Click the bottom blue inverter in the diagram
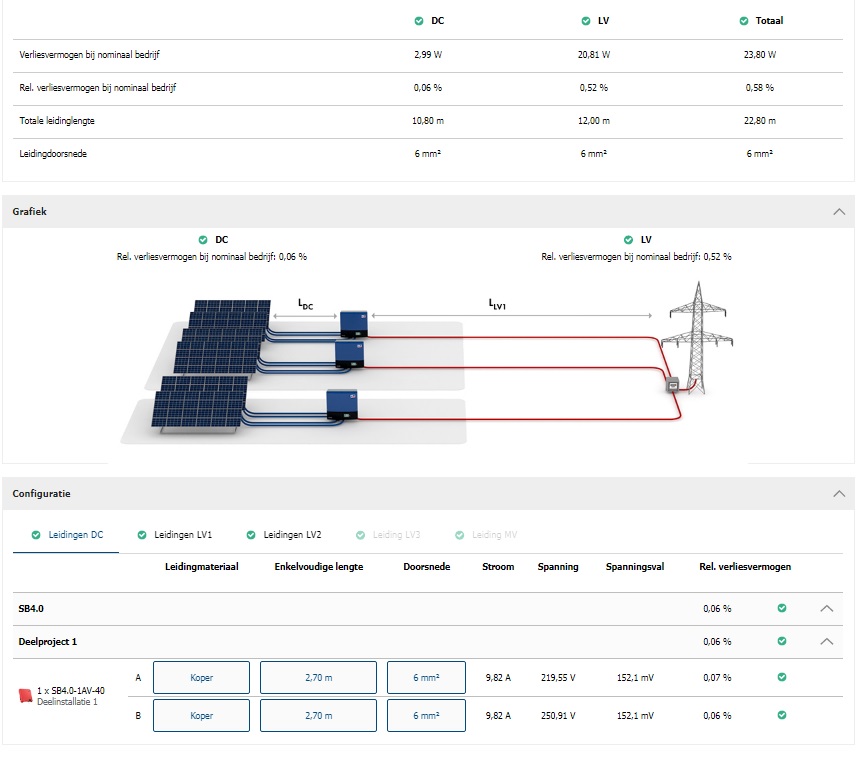 pyautogui.click(x=342, y=405)
